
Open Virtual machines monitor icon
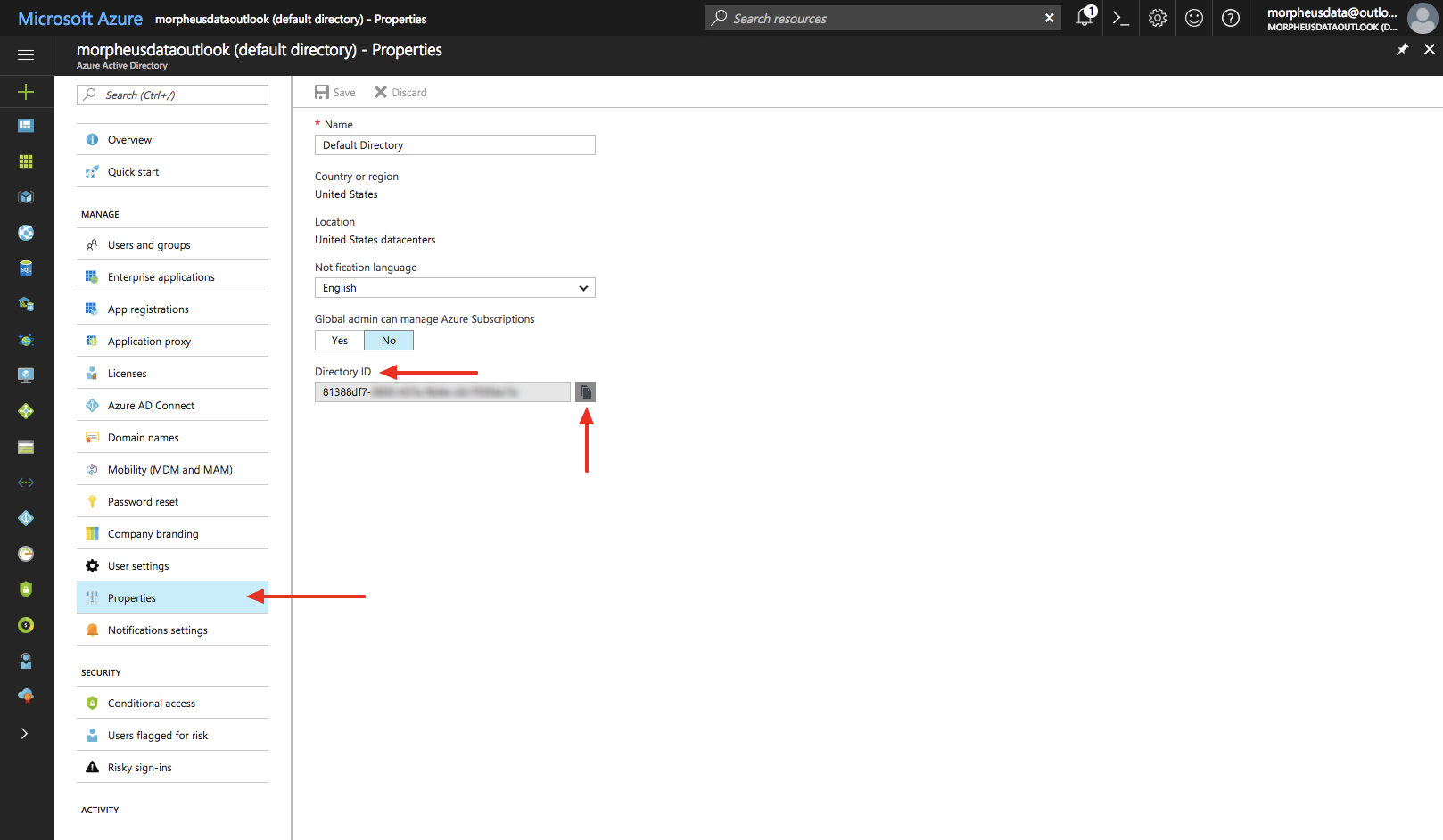coord(26,375)
